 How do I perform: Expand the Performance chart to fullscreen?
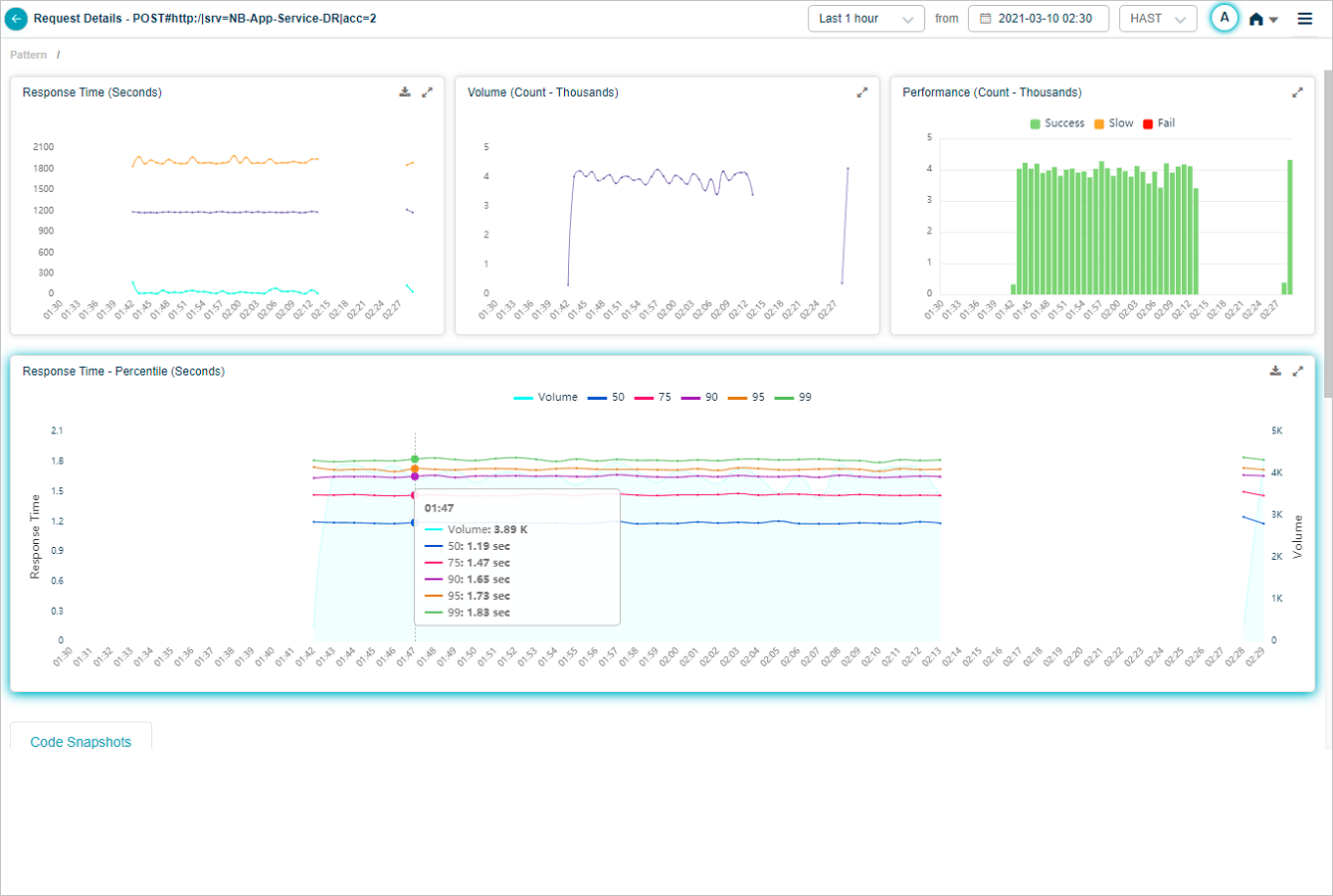point(1297,92)
